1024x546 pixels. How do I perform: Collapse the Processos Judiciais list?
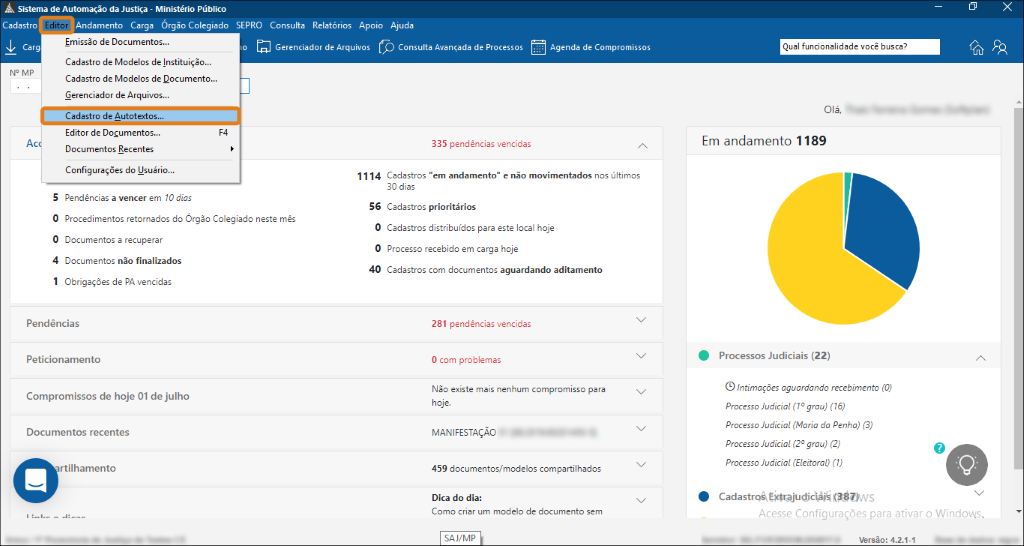coord(980,358)
